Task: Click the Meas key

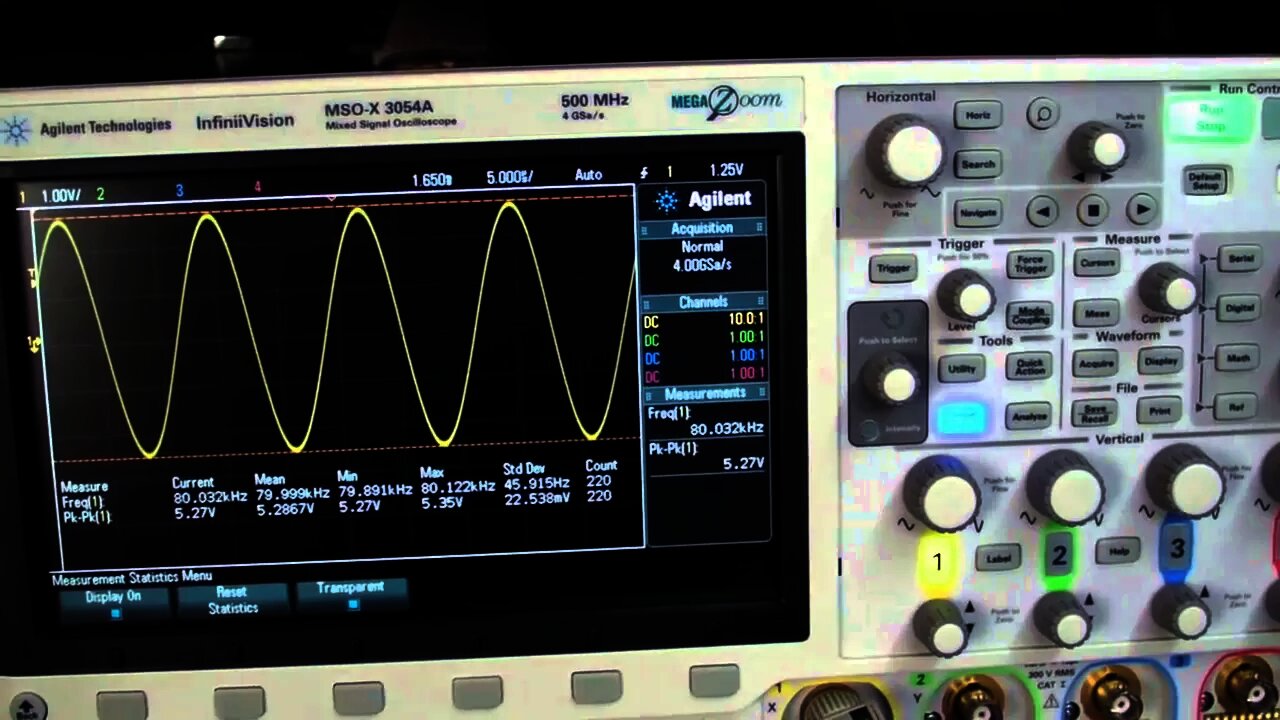Action: [x=1097, y=313]
